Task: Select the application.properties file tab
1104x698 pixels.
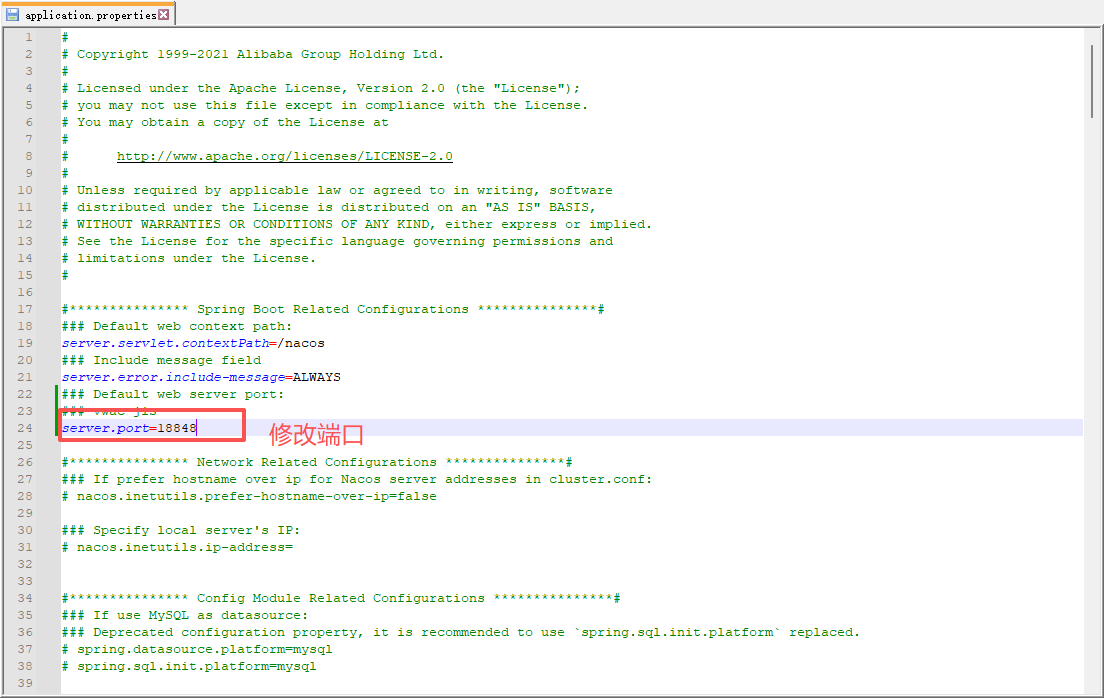Action: (87, 15)
